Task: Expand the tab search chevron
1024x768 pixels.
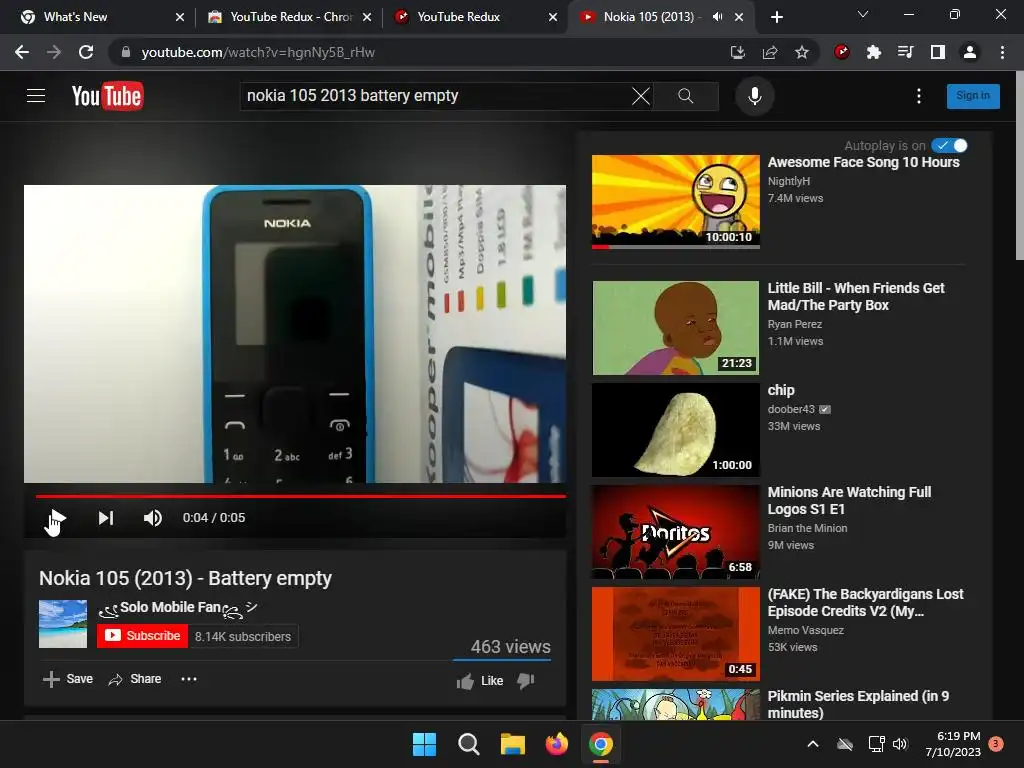Action: pos(863,14)
